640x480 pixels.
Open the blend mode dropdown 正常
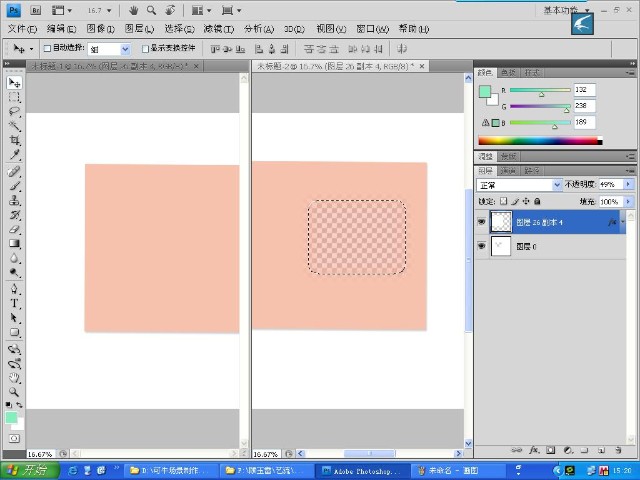(520, 185)
